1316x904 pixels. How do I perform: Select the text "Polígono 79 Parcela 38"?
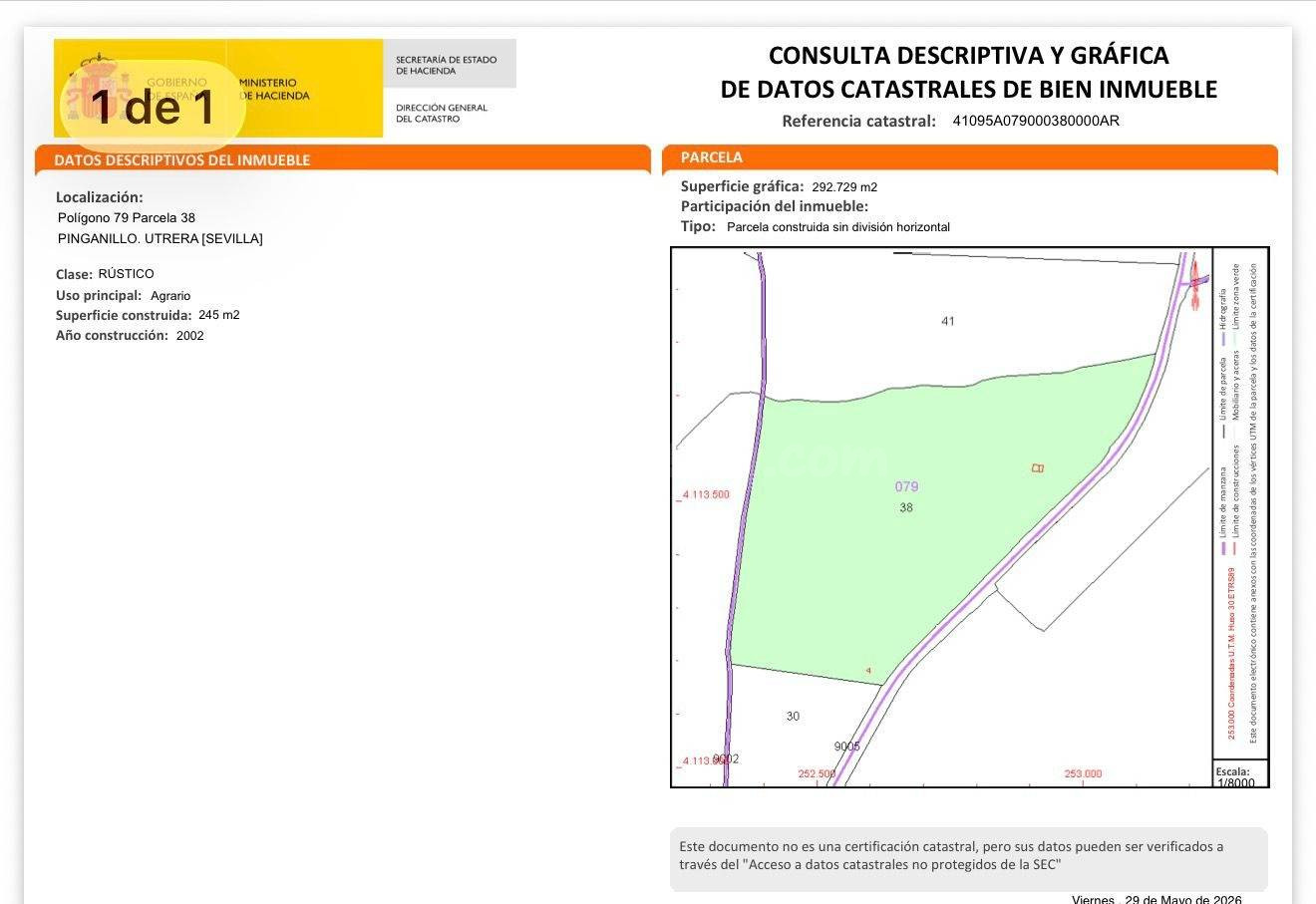pyautogui.click(x=127, y=217)
